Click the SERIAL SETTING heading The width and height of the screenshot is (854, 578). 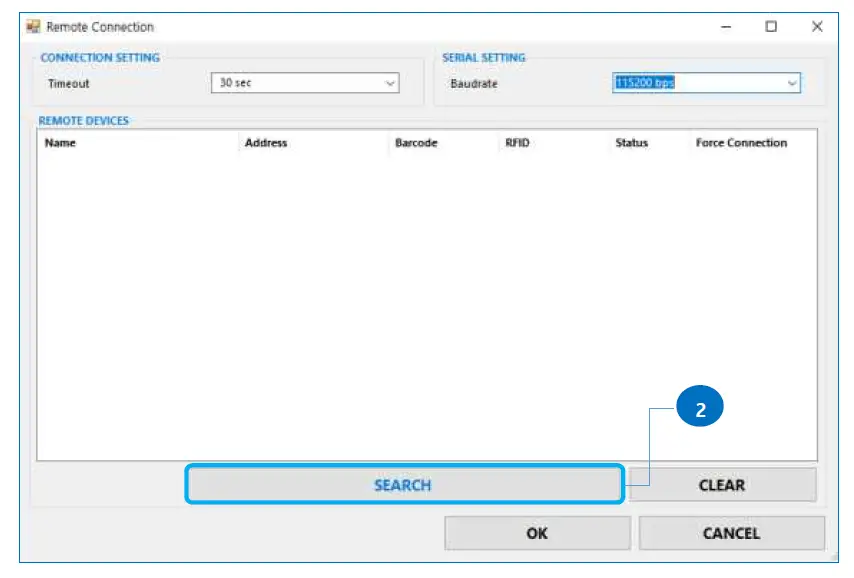tap(484, 58)
